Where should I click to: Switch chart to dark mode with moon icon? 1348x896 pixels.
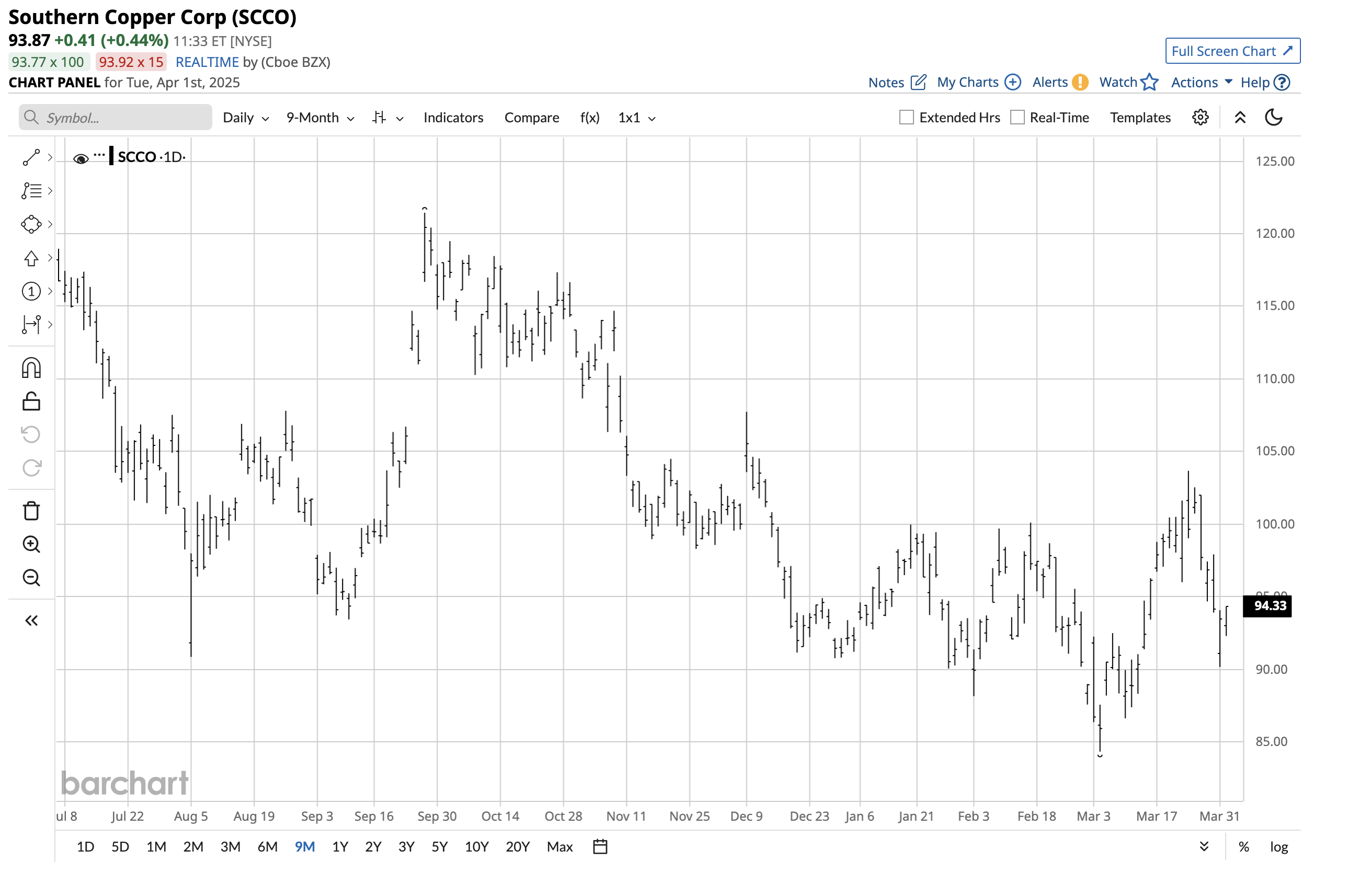[x=1274, y=117]
